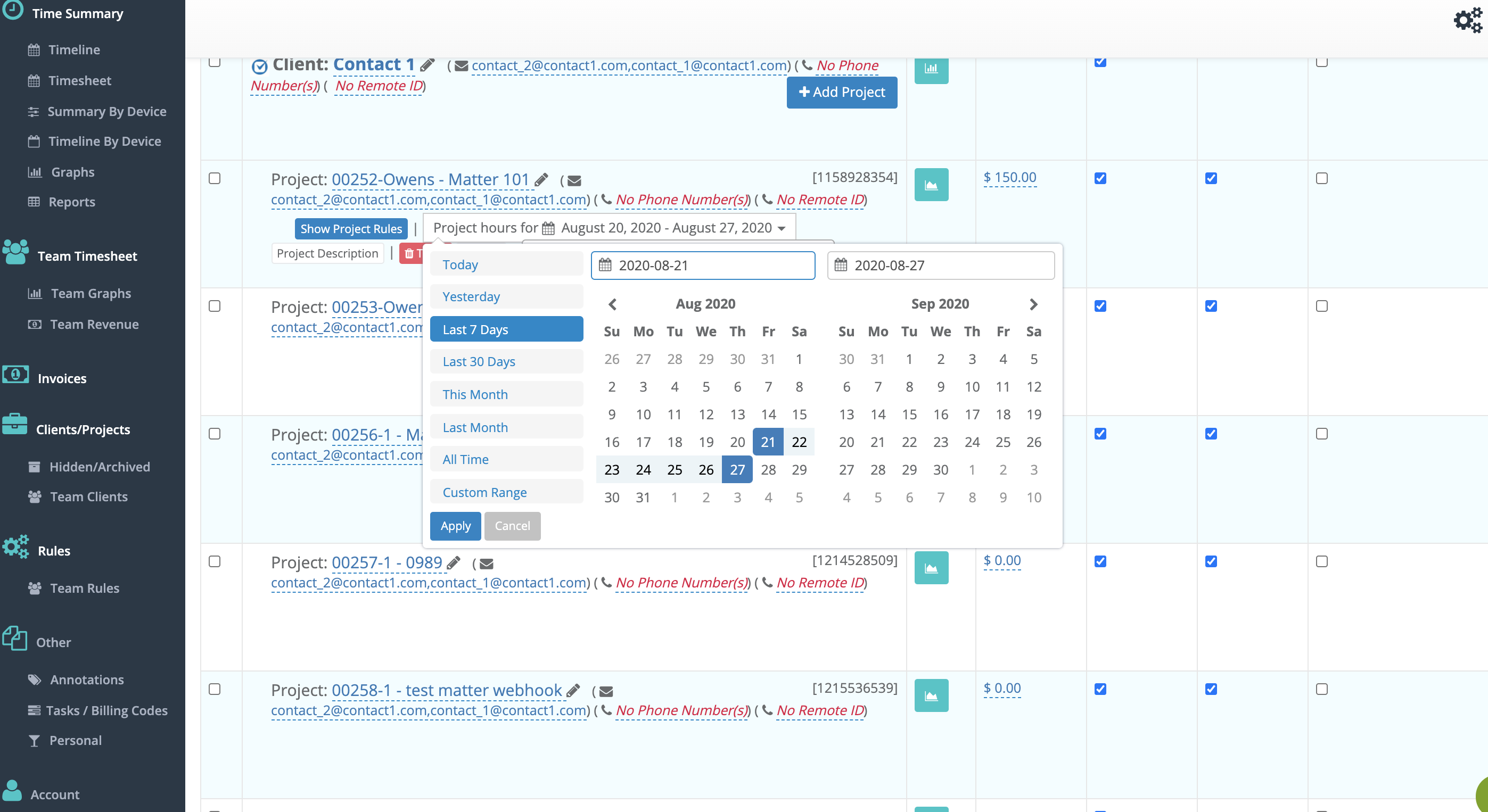Edit Contact 1 client name pencil icon

[428, 65]
